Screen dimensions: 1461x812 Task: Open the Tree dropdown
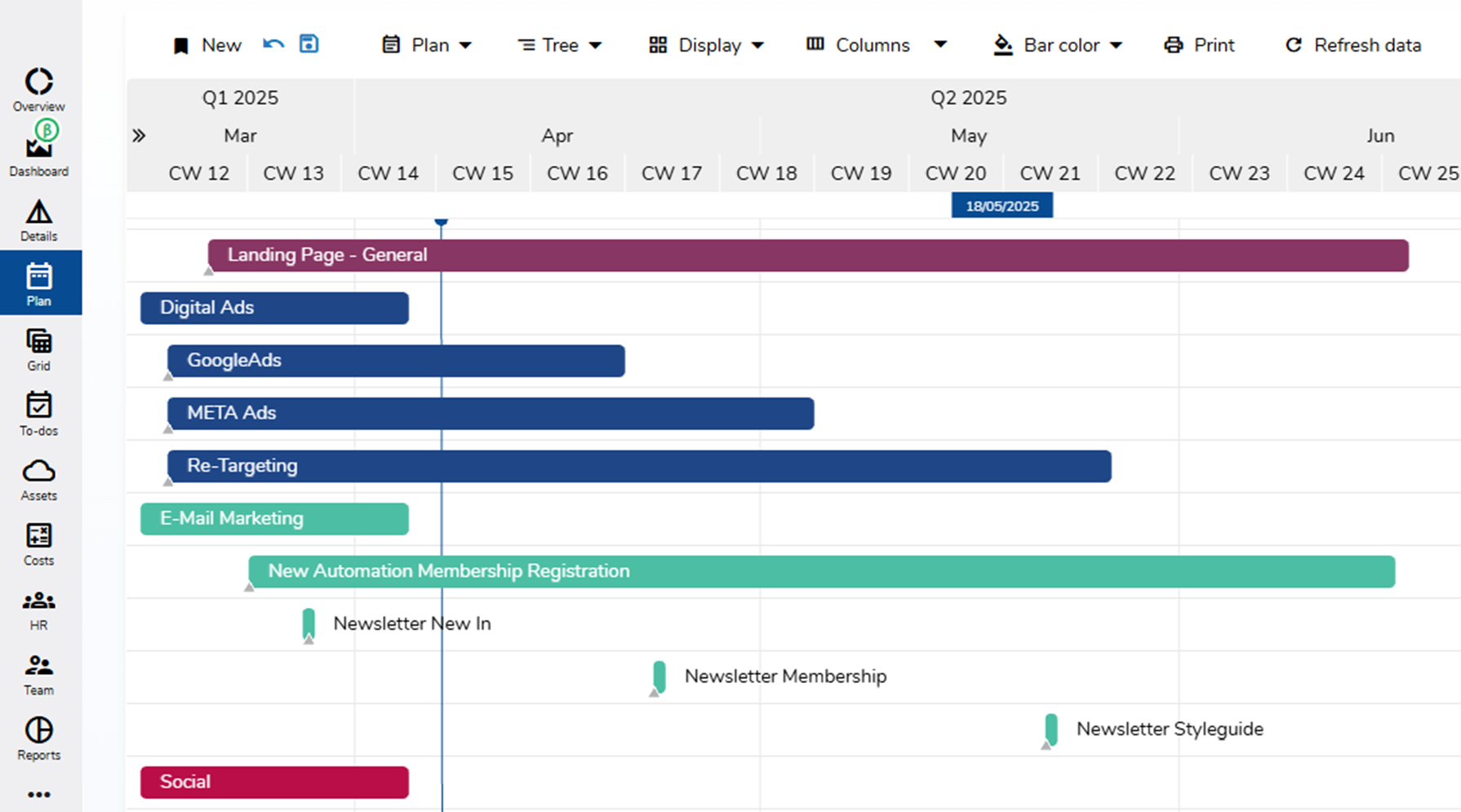(x=560, y=45)
